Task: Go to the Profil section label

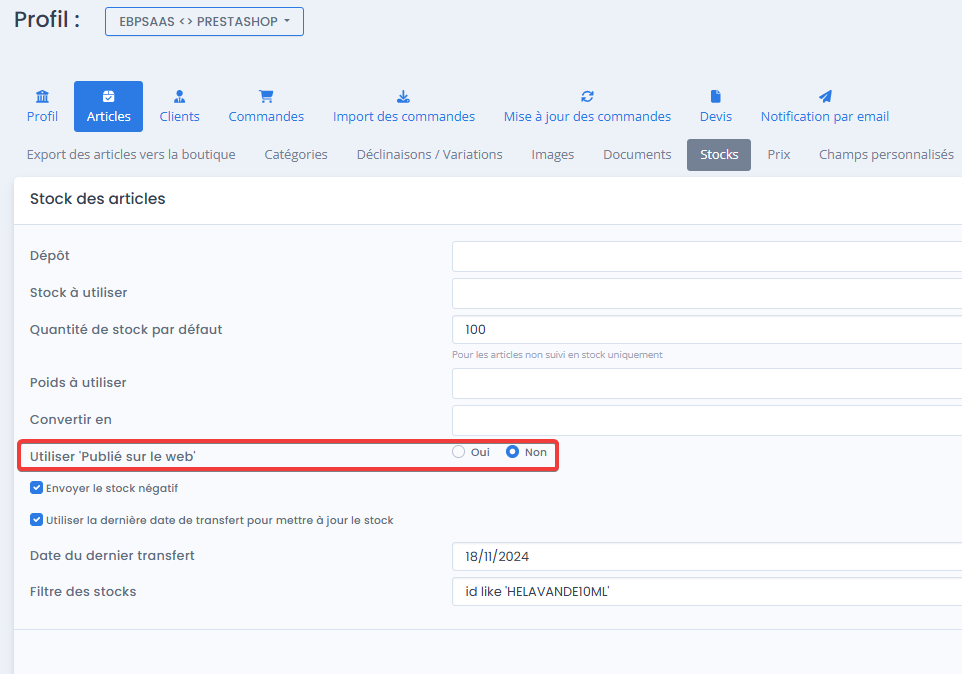Action: (42, 117)
